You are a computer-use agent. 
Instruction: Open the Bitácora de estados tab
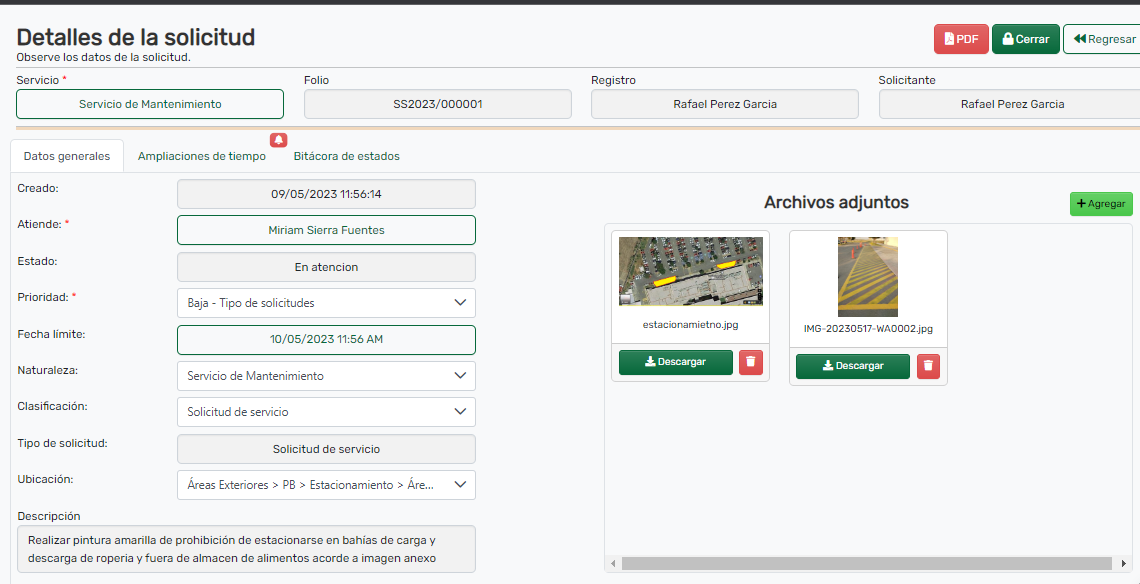(x=346, y=156)
